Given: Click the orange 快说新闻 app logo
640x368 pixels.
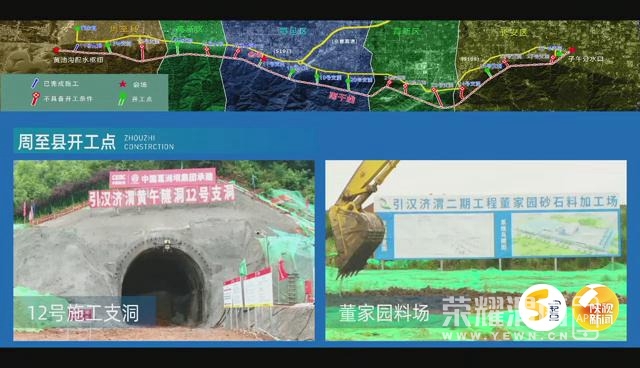Looking at the screenshot, I should [596, 308].
